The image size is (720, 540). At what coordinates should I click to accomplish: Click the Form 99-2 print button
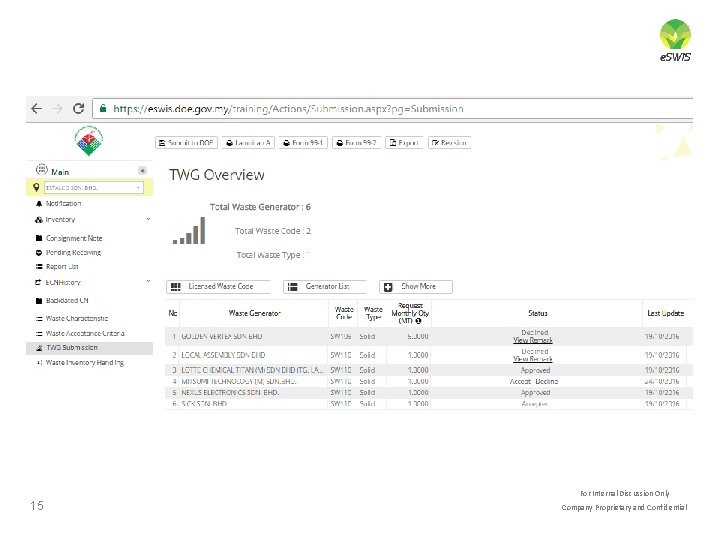point(356,143)
